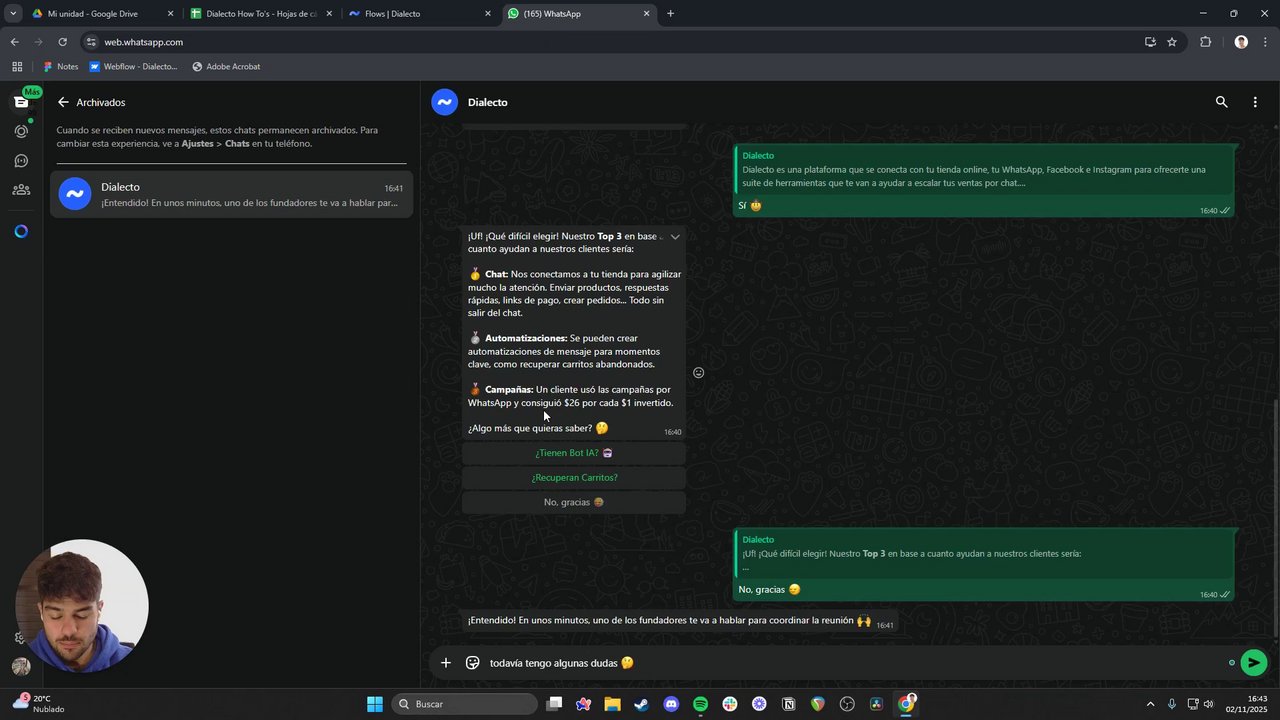The height and width of the screenshot is (720, 1280).
Task: Open OBS Studio from the taskbar
Action: click(x=847, y=704)
